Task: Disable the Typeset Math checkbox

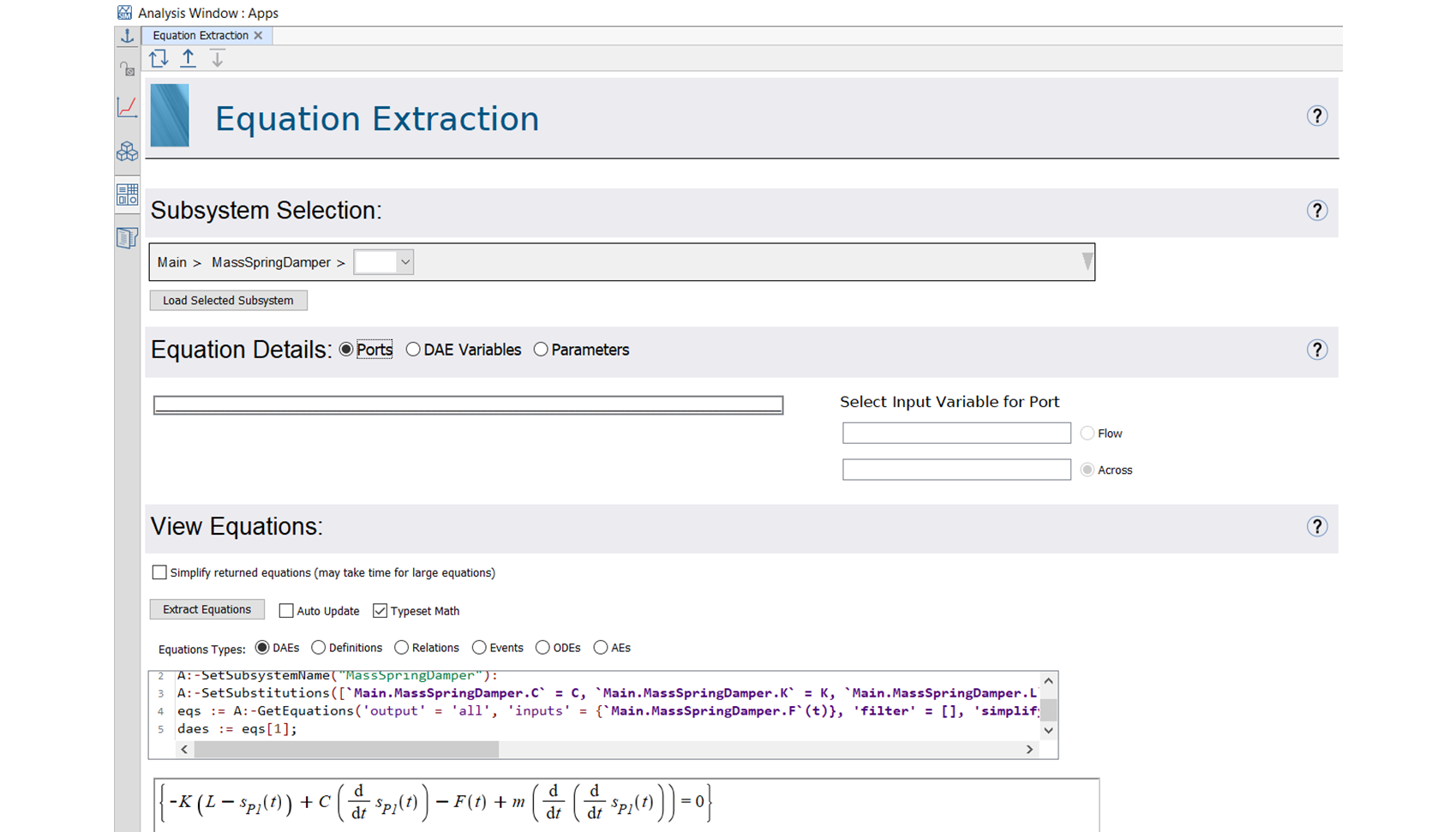Action: coord(380,611)
